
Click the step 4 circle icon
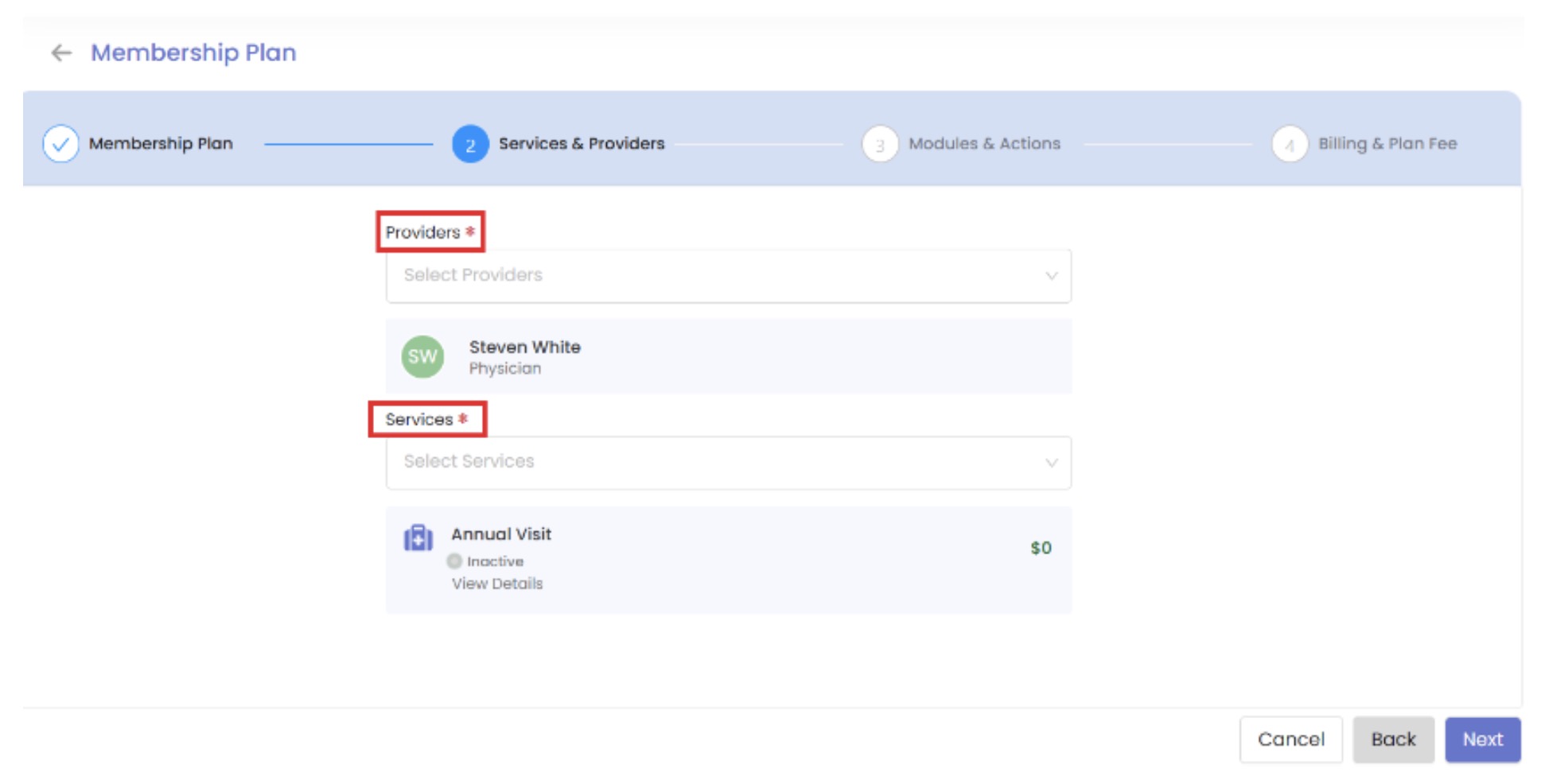click(x=1290, y=145)
